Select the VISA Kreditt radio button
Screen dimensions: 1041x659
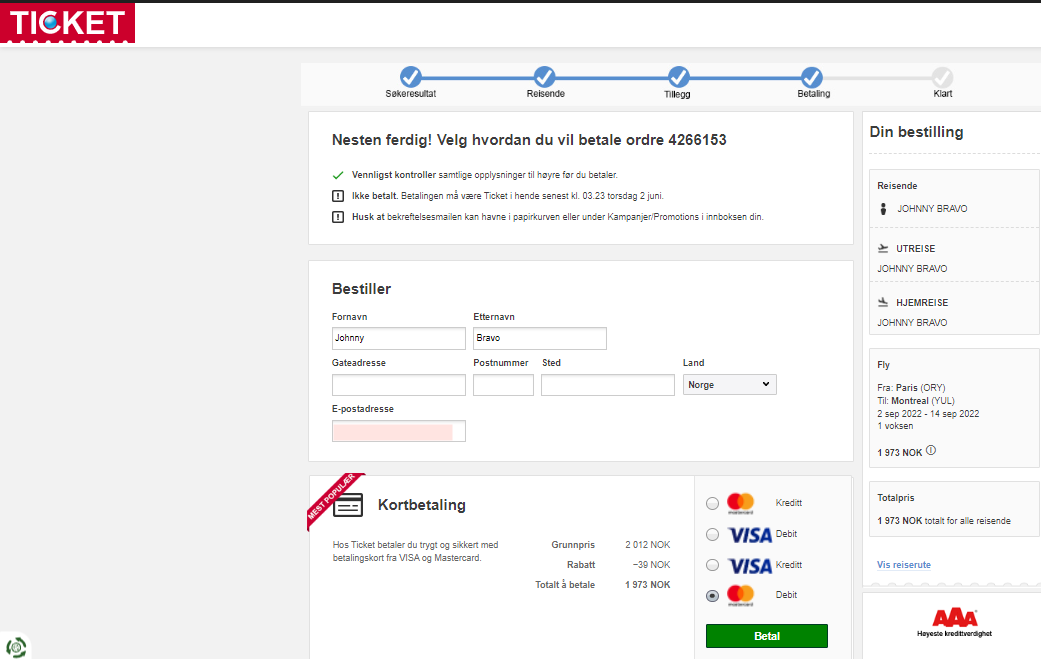[712, 565]
